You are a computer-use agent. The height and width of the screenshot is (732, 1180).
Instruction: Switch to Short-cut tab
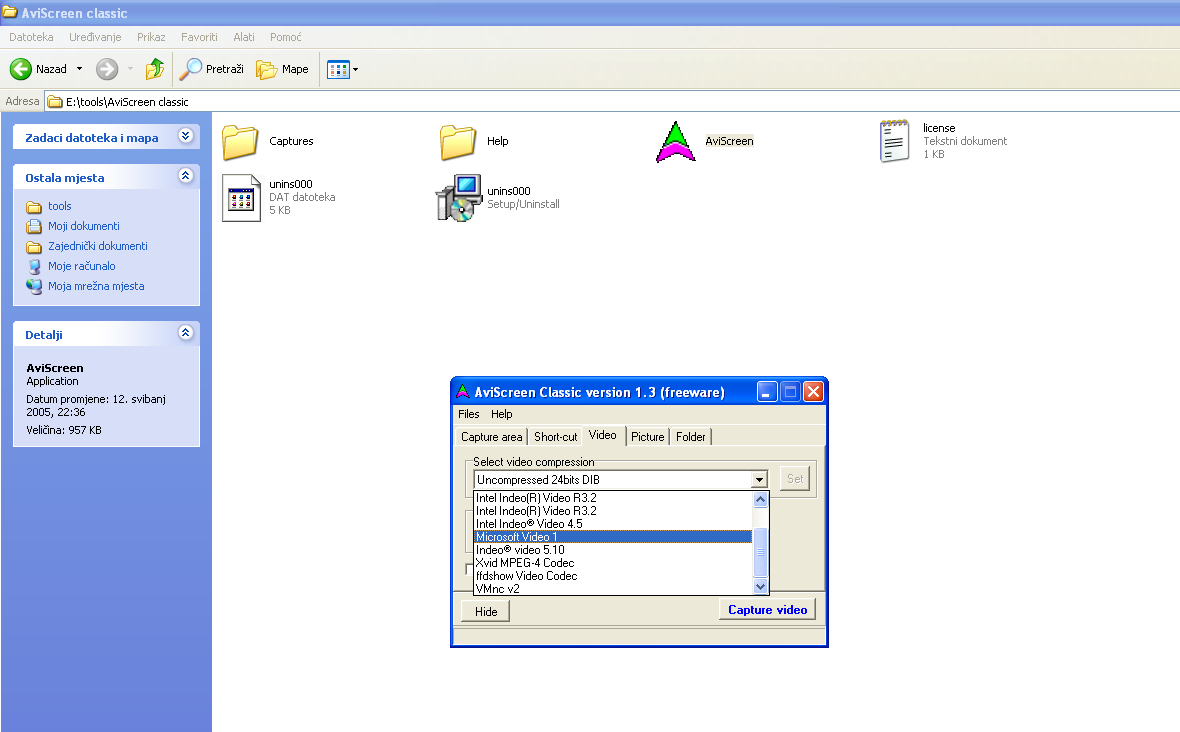(x=556, y=437)
